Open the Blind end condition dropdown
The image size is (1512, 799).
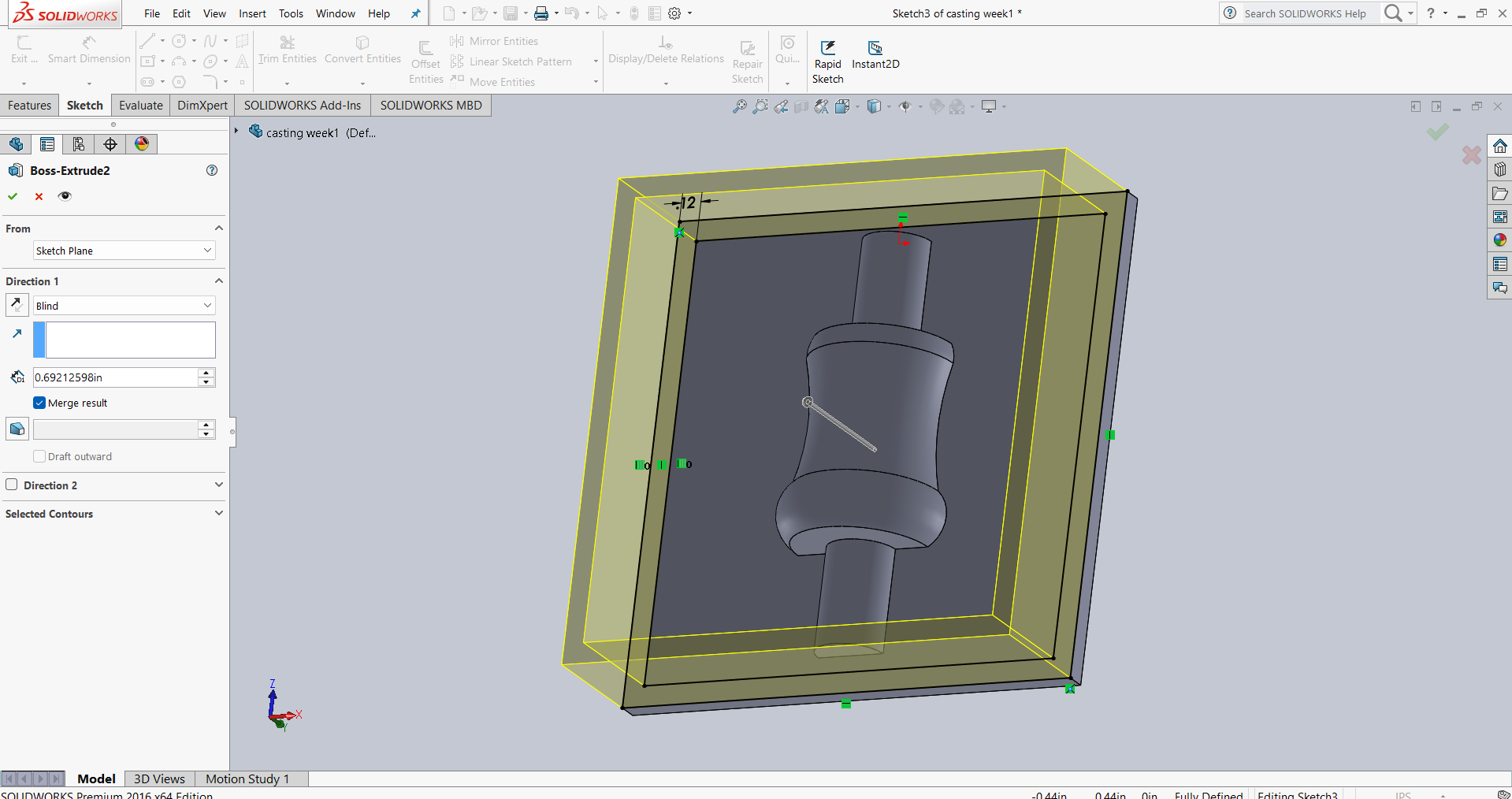coord(124,306)
